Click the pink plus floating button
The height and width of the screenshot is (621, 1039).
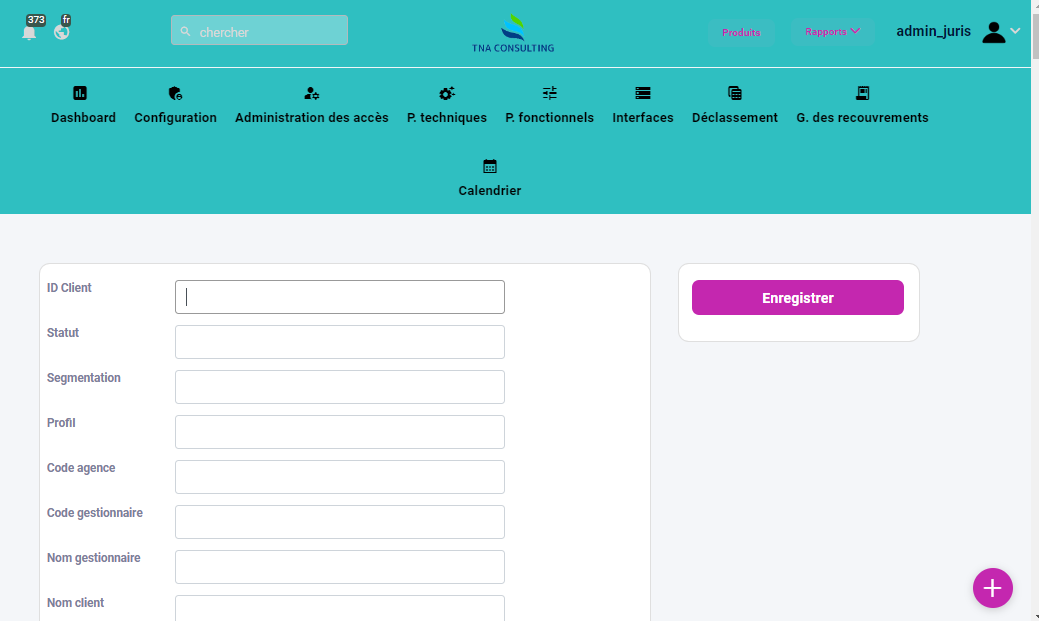click(x=992, y=588)
